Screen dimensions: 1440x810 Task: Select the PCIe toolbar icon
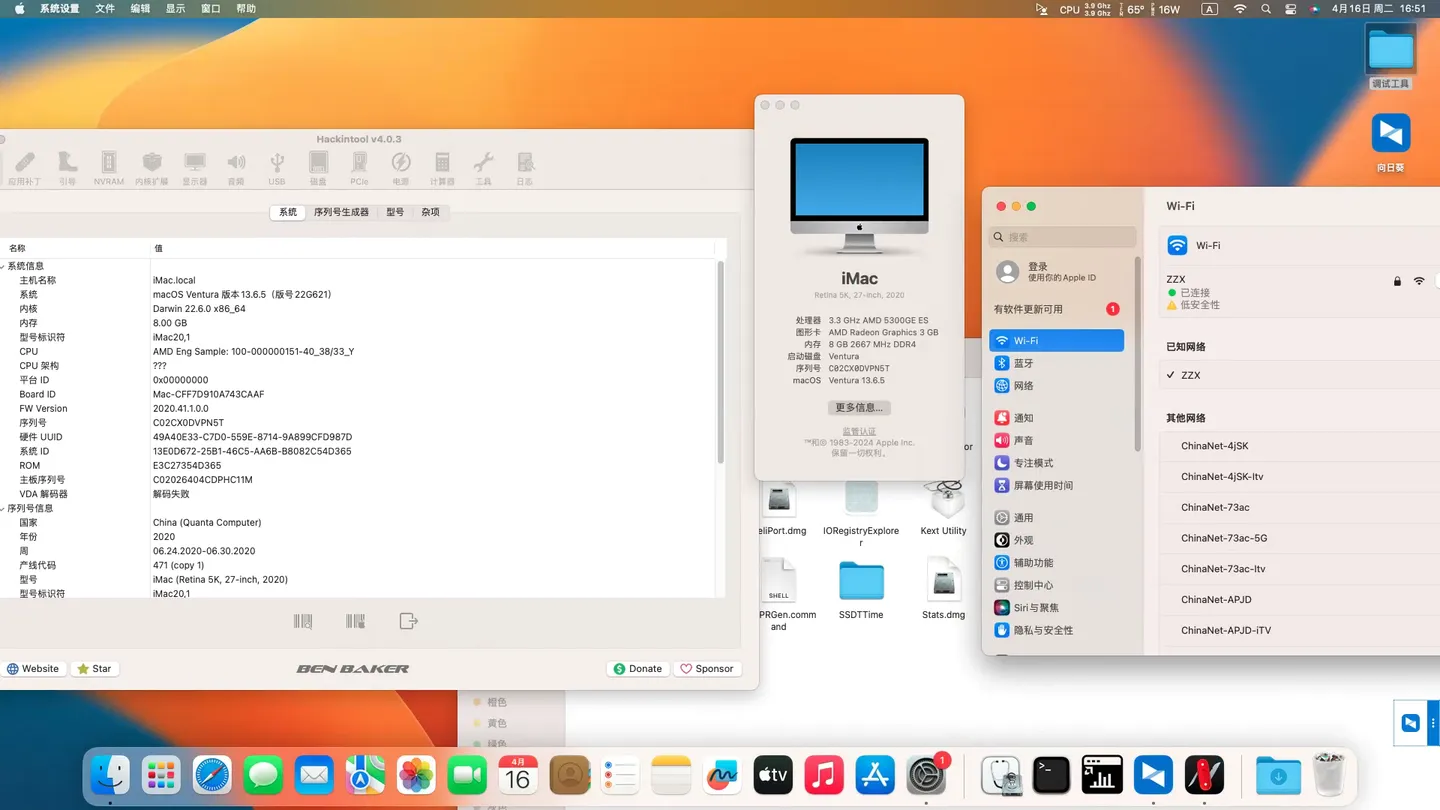tap(359, 167)
